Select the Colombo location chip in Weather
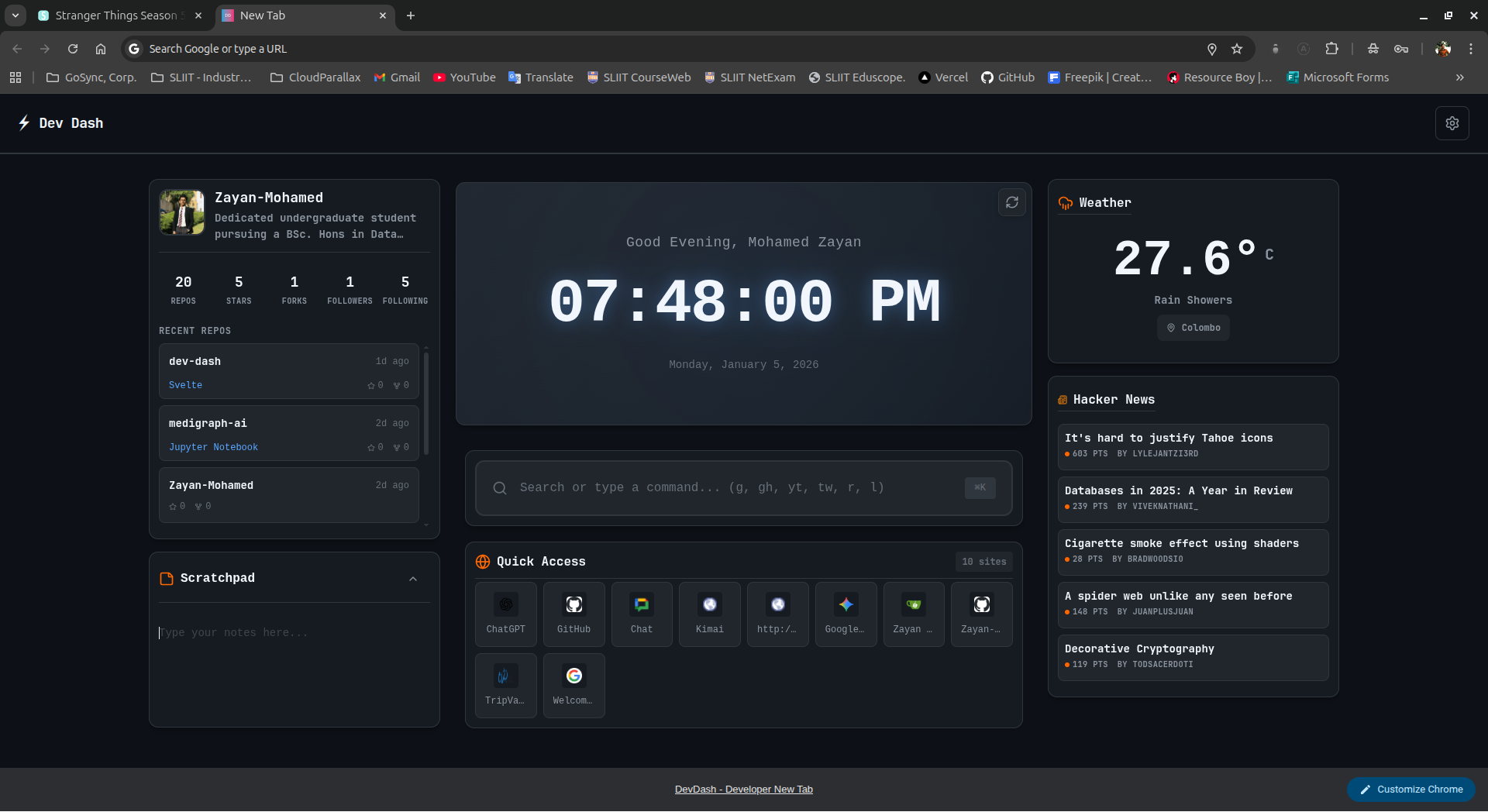Screen dimensions: 1488x812 tap(1193, 327)
